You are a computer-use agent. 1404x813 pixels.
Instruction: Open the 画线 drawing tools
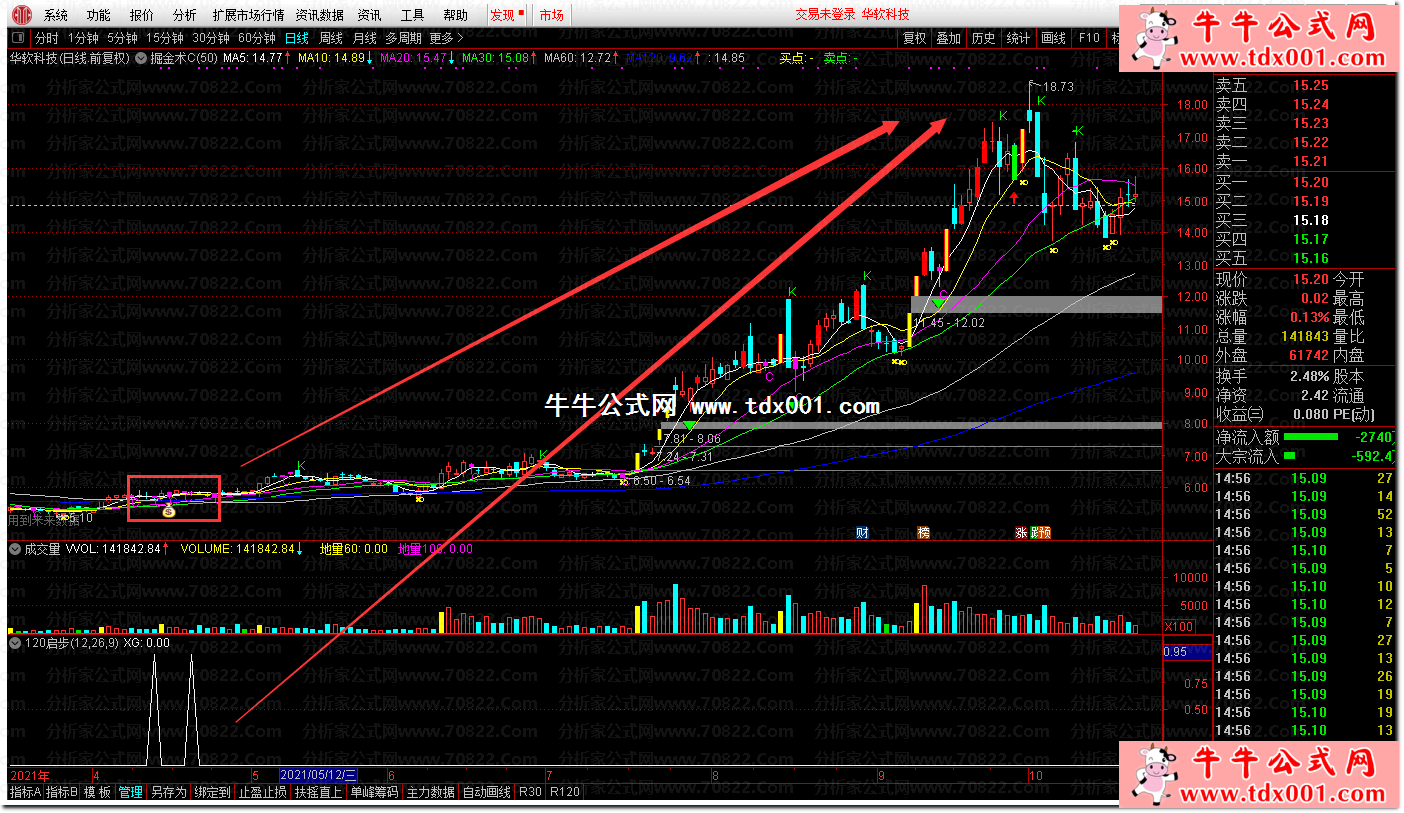point(1053,38)
